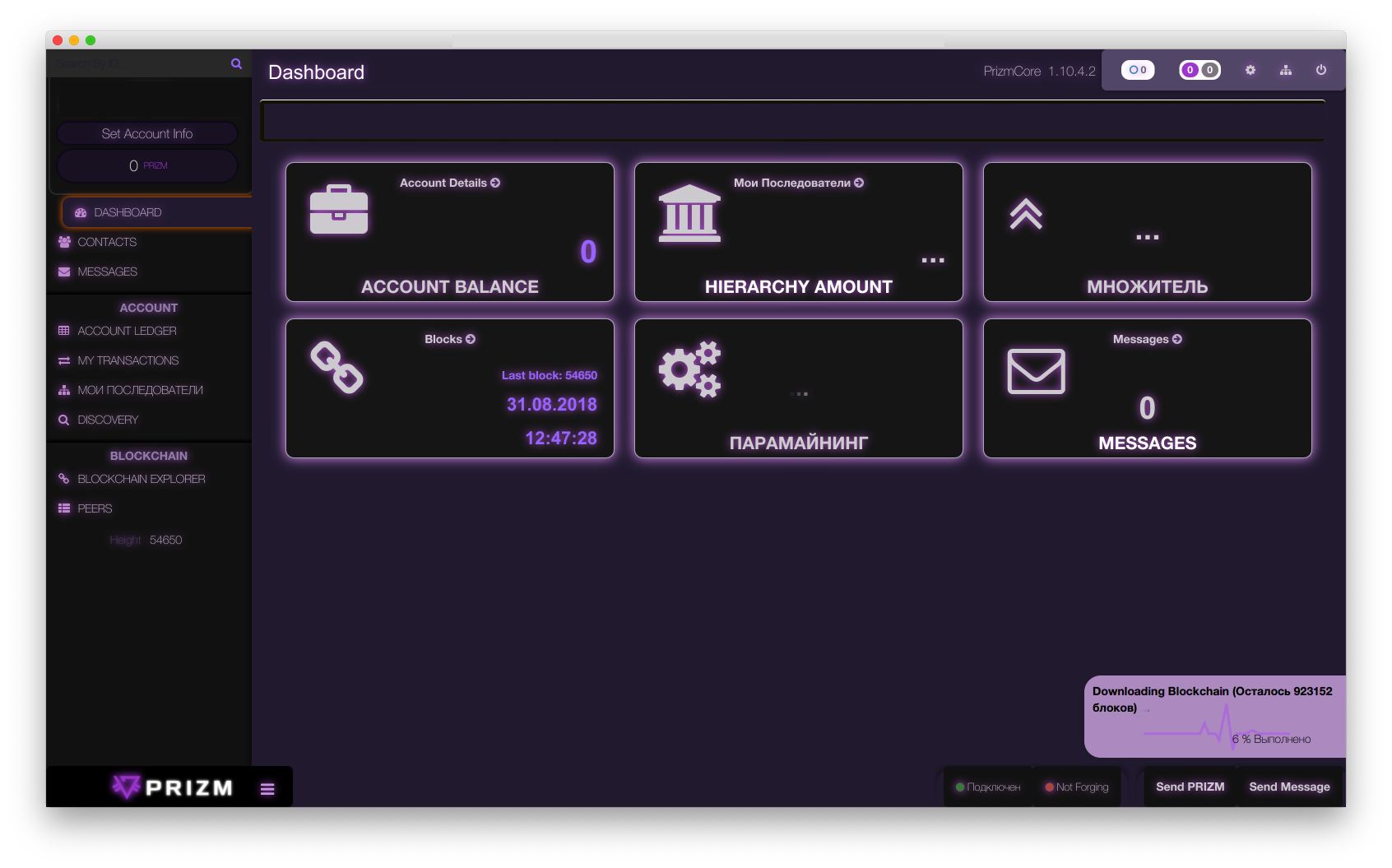Click the sidebar Мои Последователи hierarchy icon
Image resolution: width=1392 pixels, height=868 pixels.
pos(64,390)
